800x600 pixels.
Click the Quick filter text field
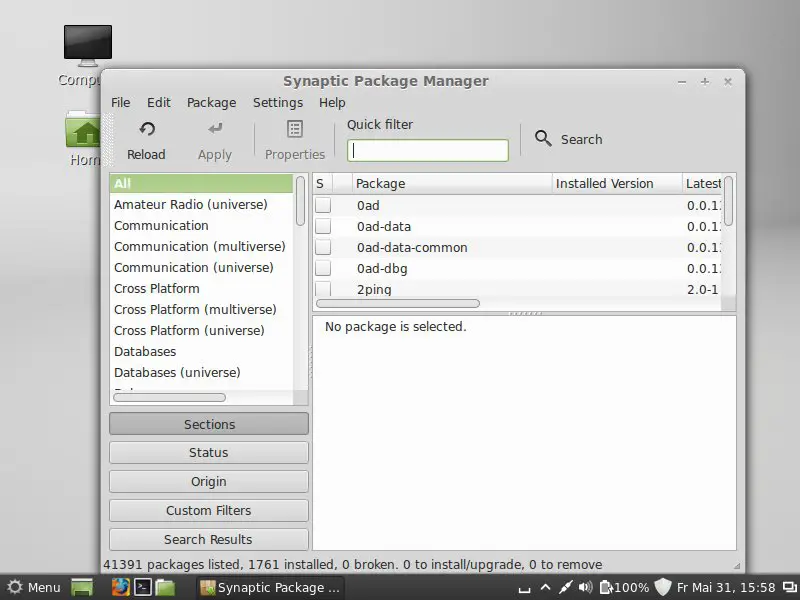coord(428,151)
